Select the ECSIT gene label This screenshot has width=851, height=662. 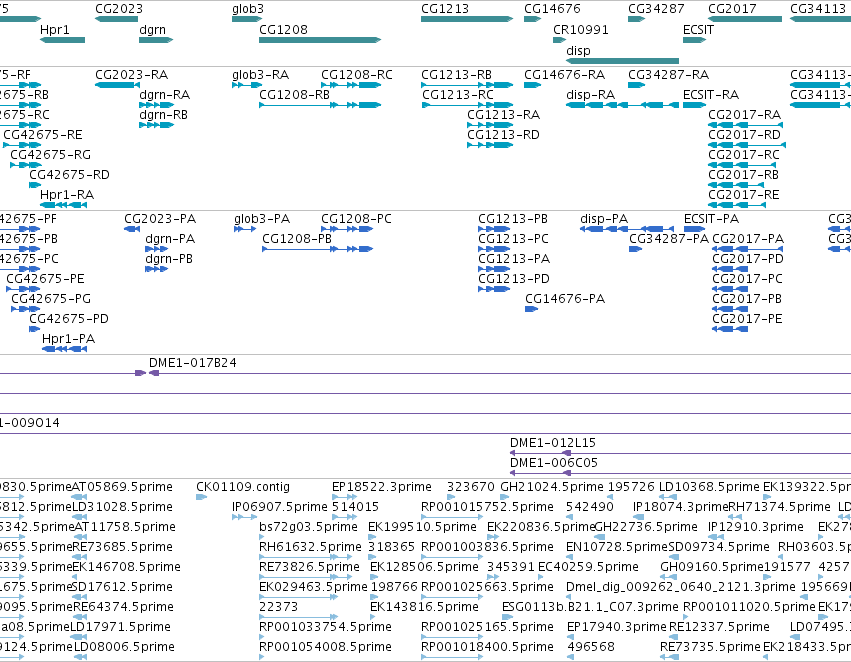[x=698, y=30]
